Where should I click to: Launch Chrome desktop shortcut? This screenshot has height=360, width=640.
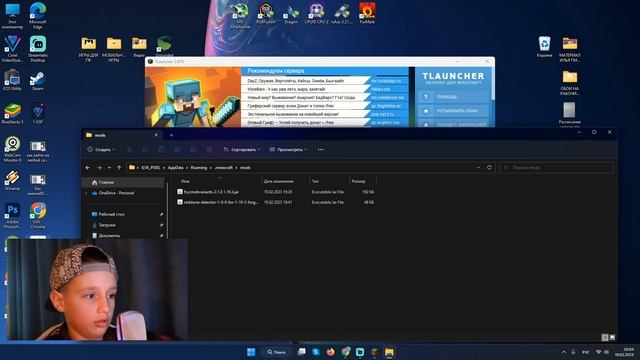38,216
